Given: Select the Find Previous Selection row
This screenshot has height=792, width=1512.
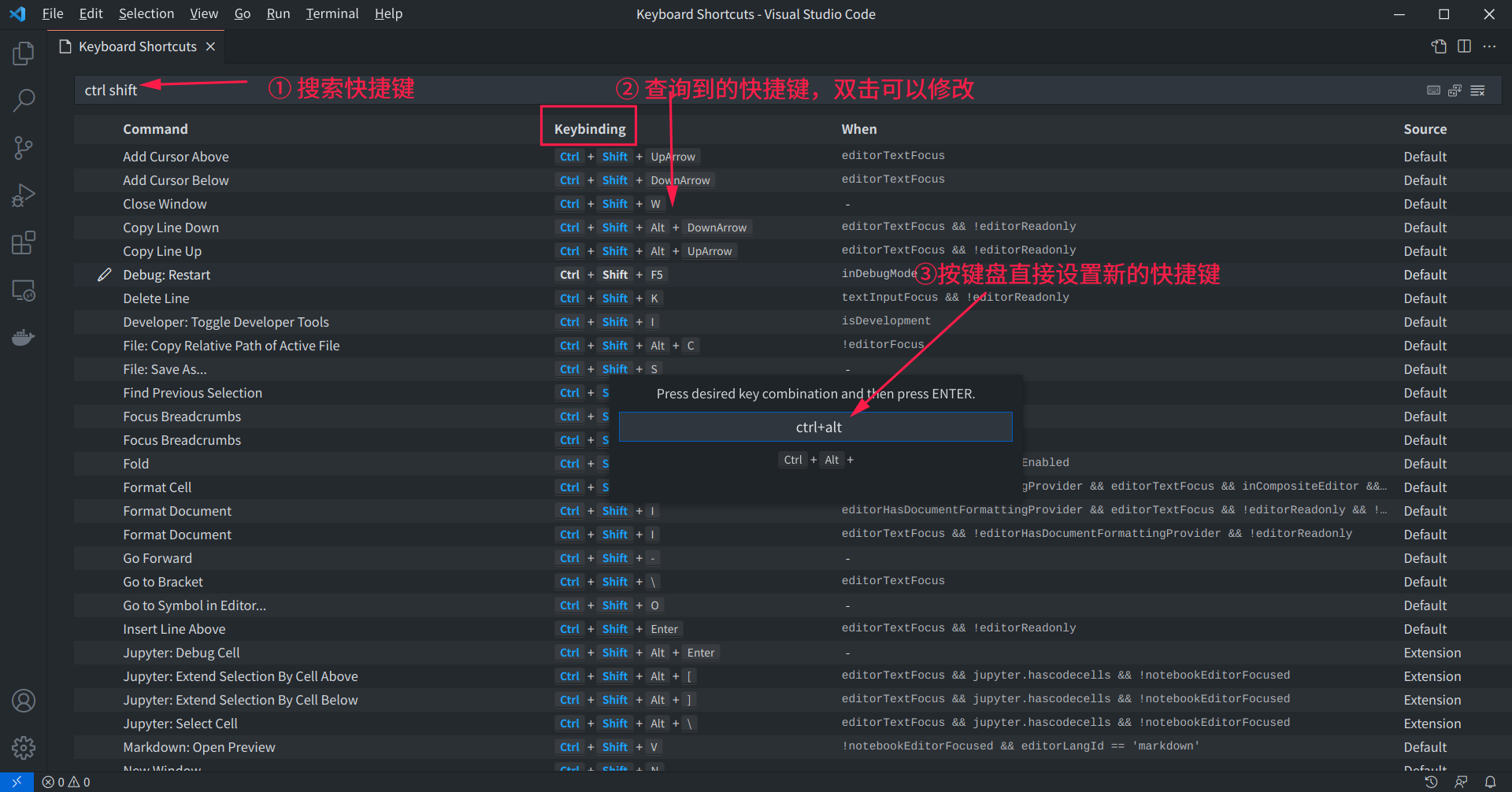Looking at the screenshot, I should click(788, 393).
